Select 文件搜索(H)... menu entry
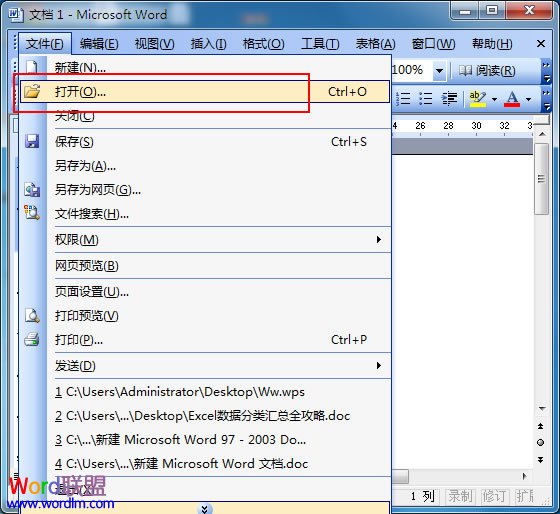Image resolution: width=560 pixels, height=514 pixels. point(205,214)
